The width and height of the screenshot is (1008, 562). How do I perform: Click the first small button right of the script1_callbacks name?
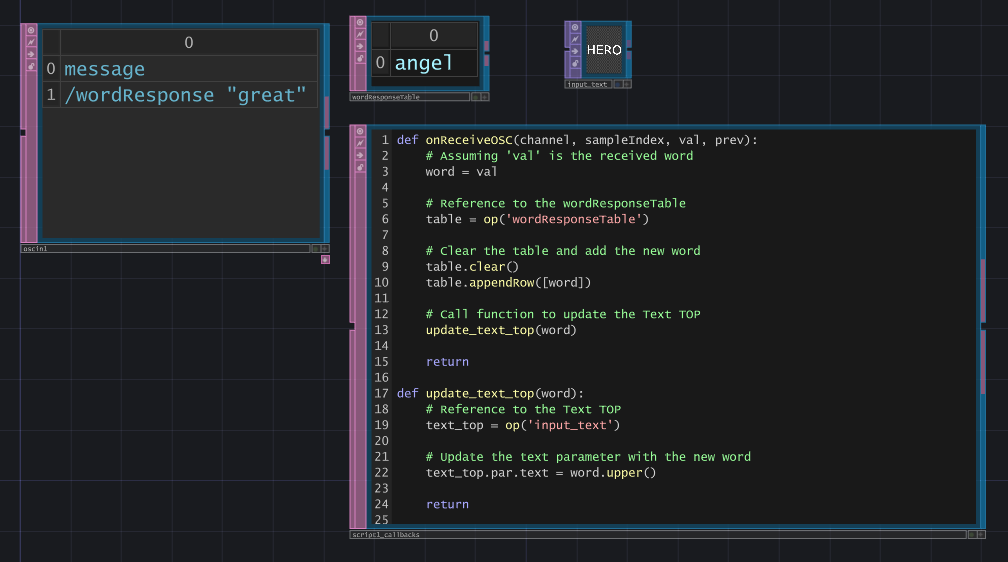(x=972, y=535)
